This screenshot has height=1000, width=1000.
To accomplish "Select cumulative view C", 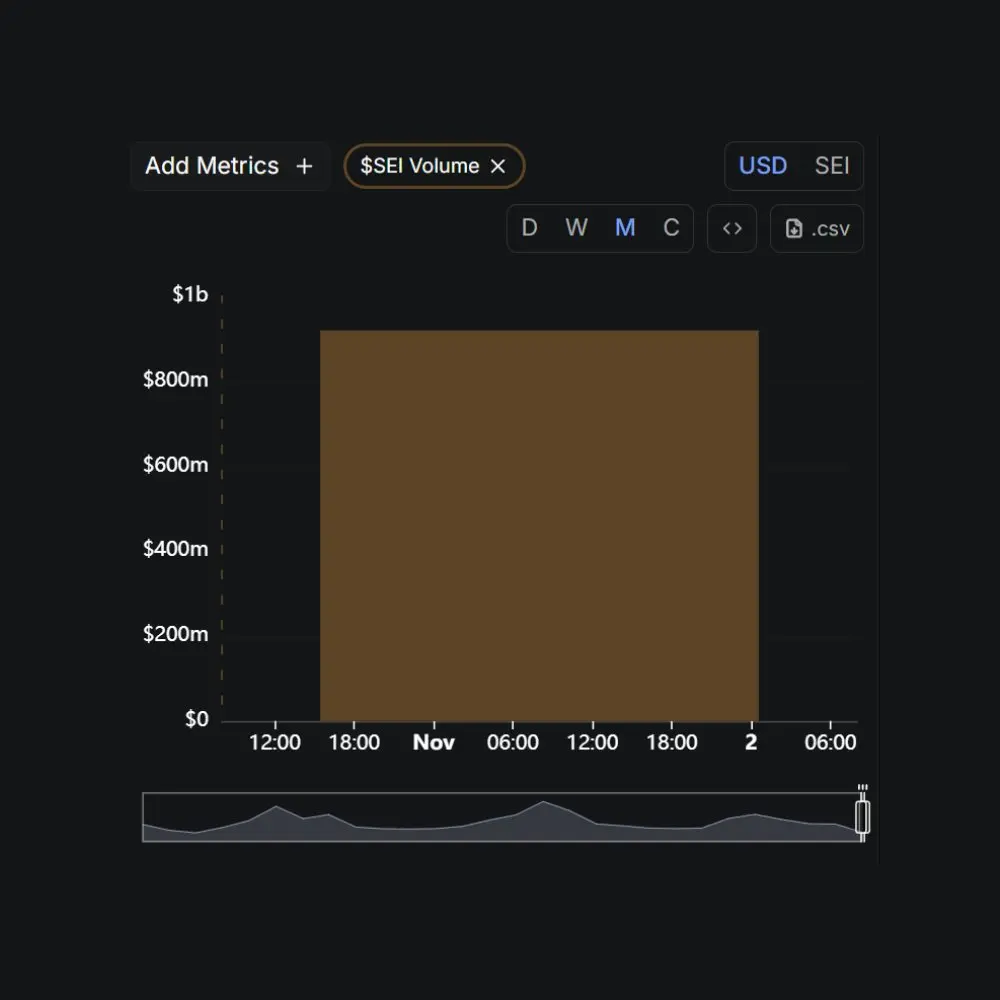I will pyautogui.click(x=671, y=228).
